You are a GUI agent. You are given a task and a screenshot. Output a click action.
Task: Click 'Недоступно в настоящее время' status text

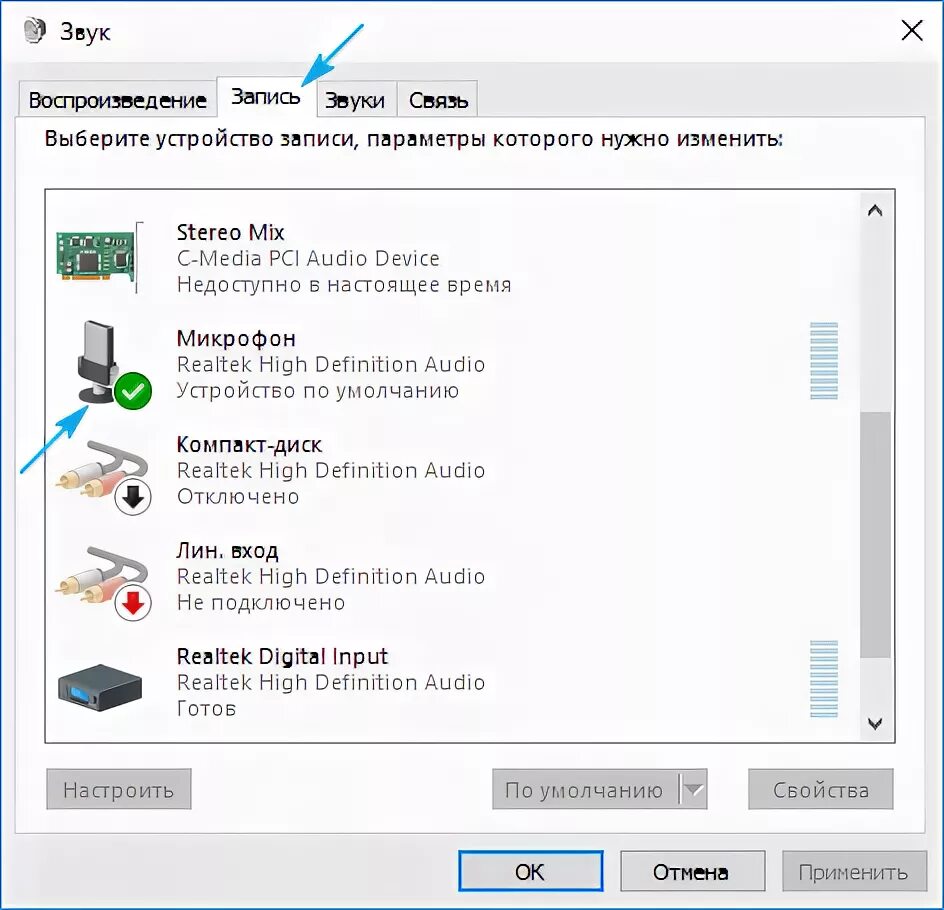pos(344,285)
